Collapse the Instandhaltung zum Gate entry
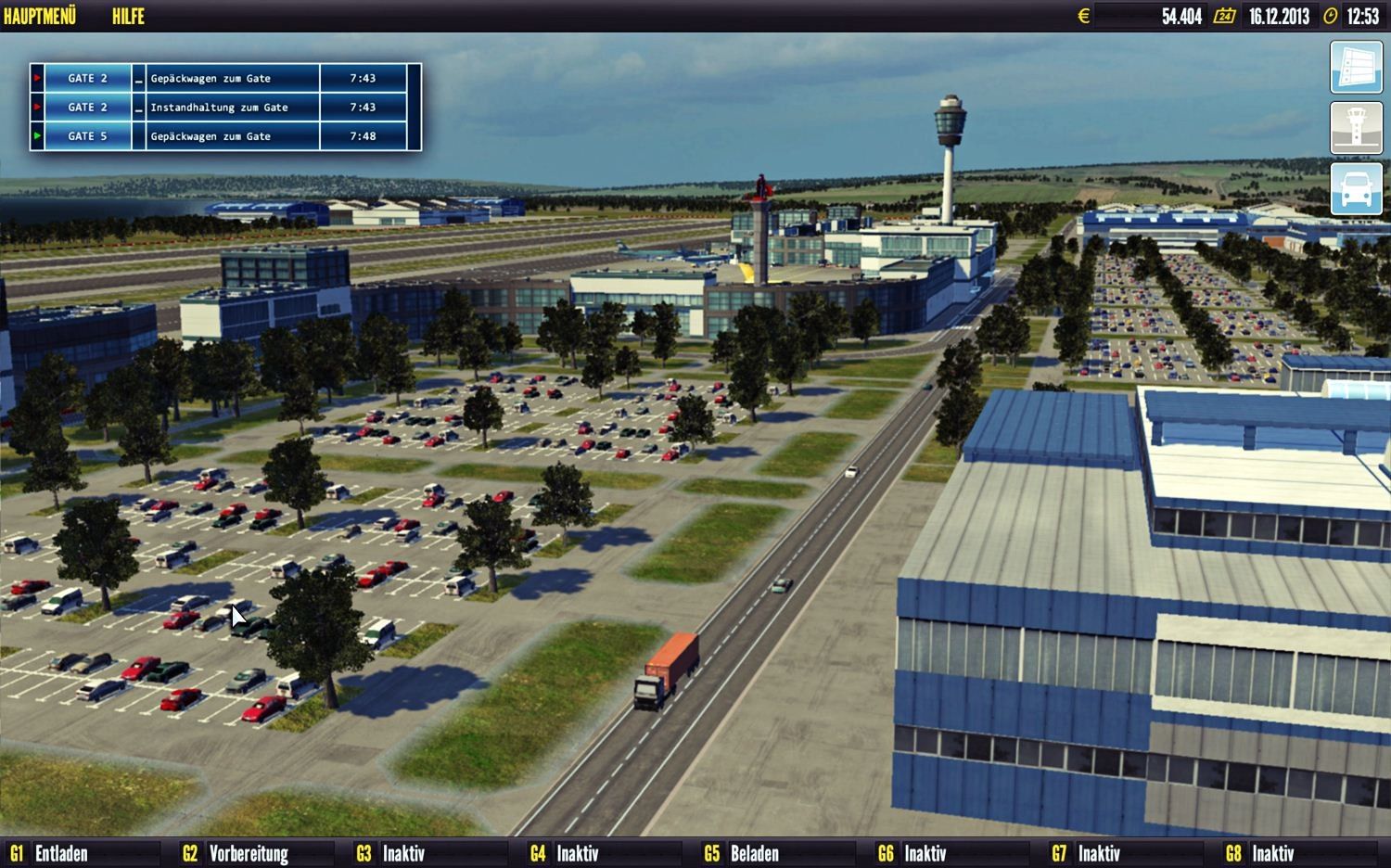 coord(139,108)
